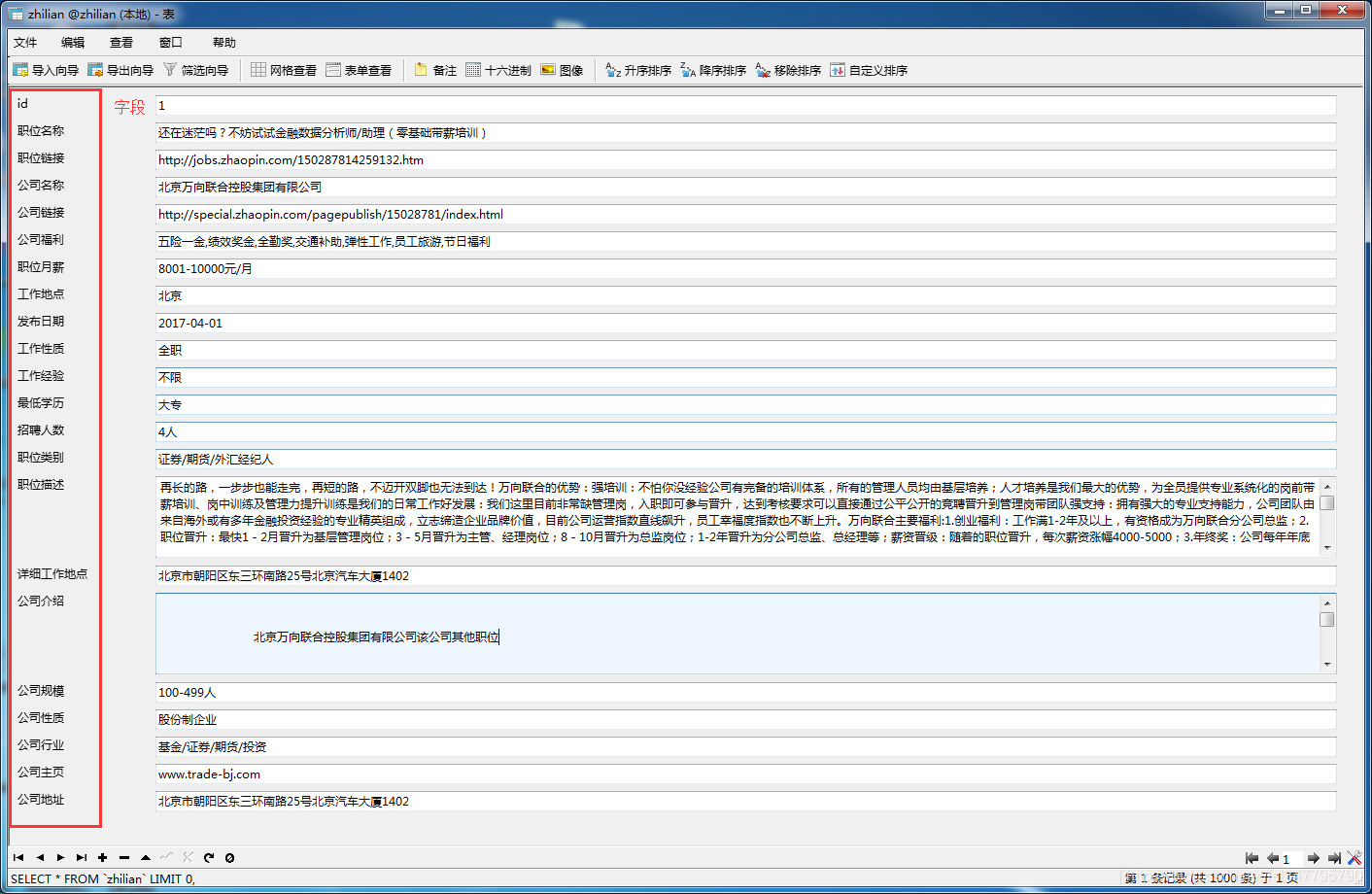Switch to Form View (表单查看)
The width and height of the screenshot is (1372, 894).
[x=359, y=70]
